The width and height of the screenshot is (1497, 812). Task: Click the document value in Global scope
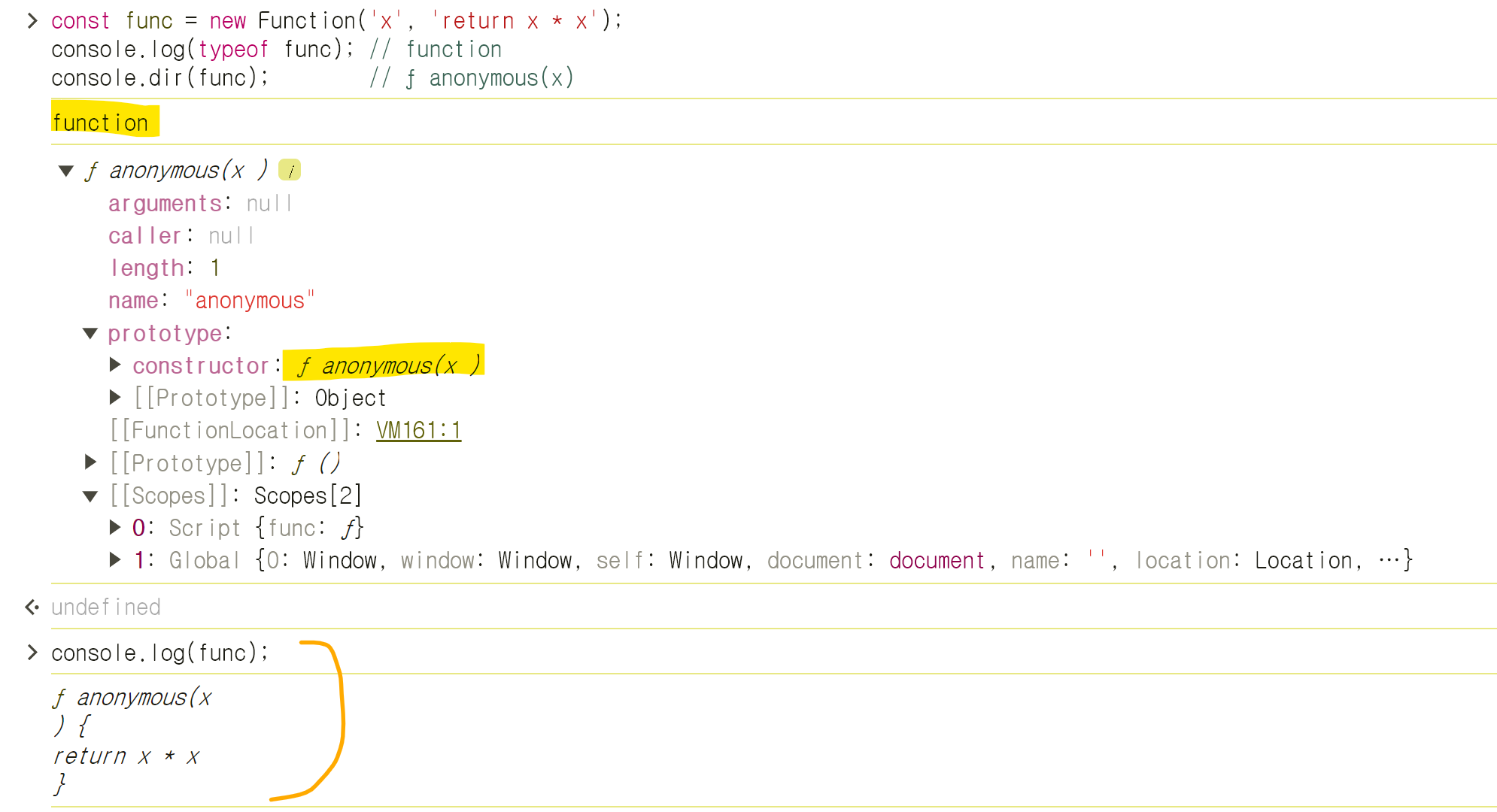937,561
